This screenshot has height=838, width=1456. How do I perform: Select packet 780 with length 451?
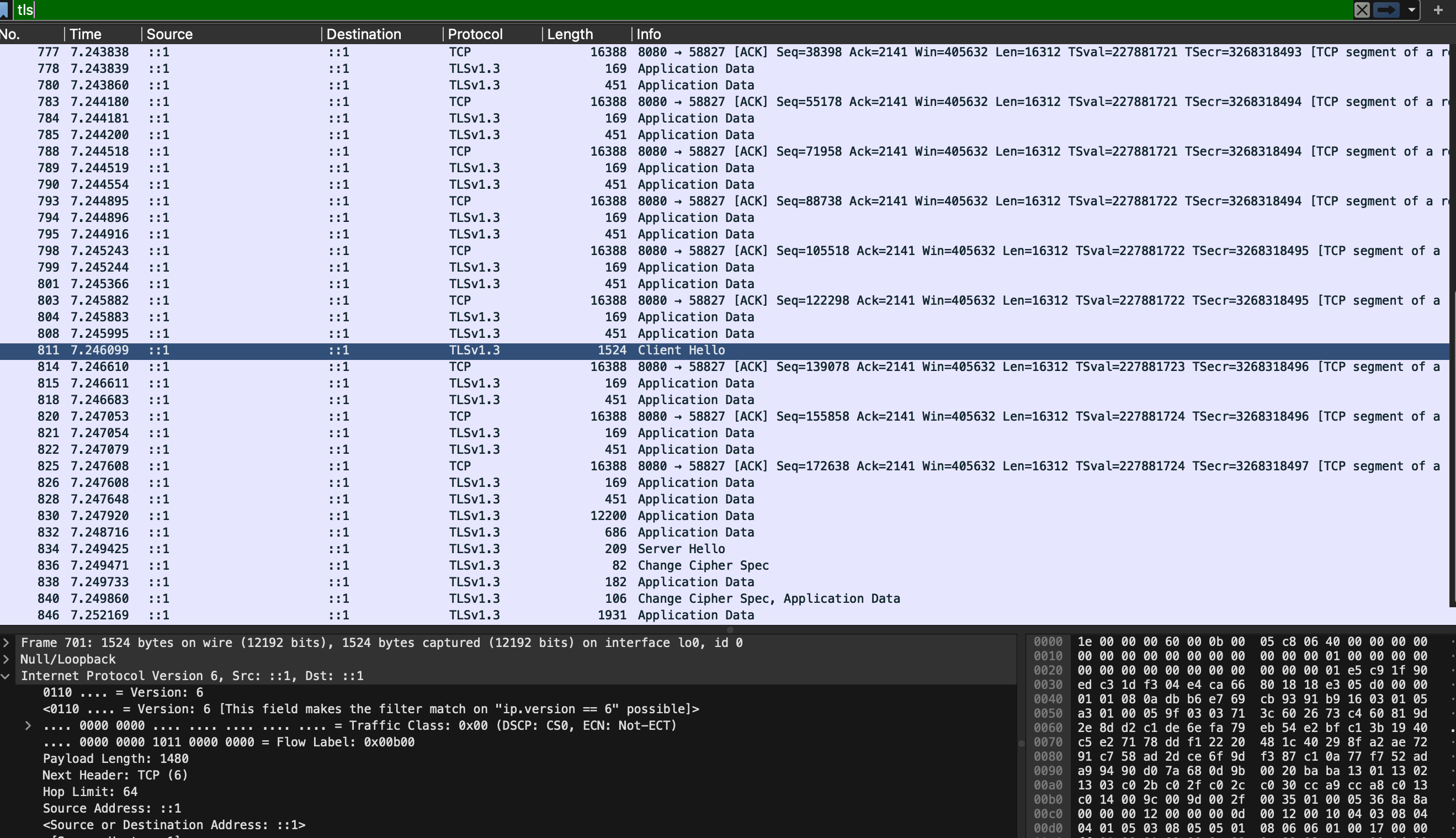[x=725, y=85]
